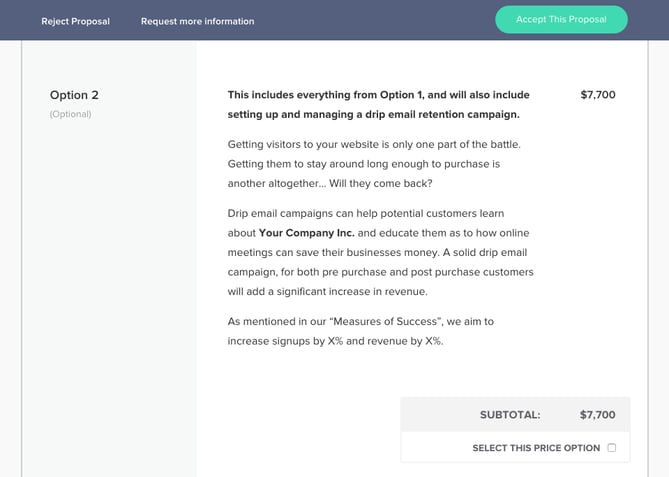669x477 pixels.
Task: Click the $7,700 amount in the subtotal row
Action: (x=597, y=415)
